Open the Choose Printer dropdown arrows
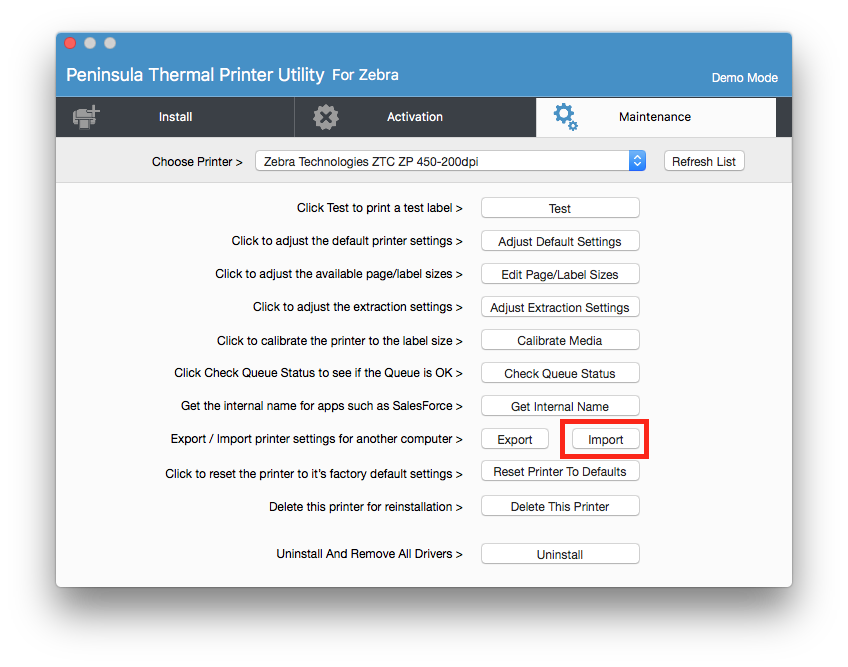The width and height of the screenshot is (848, 667). coord(637,161)
